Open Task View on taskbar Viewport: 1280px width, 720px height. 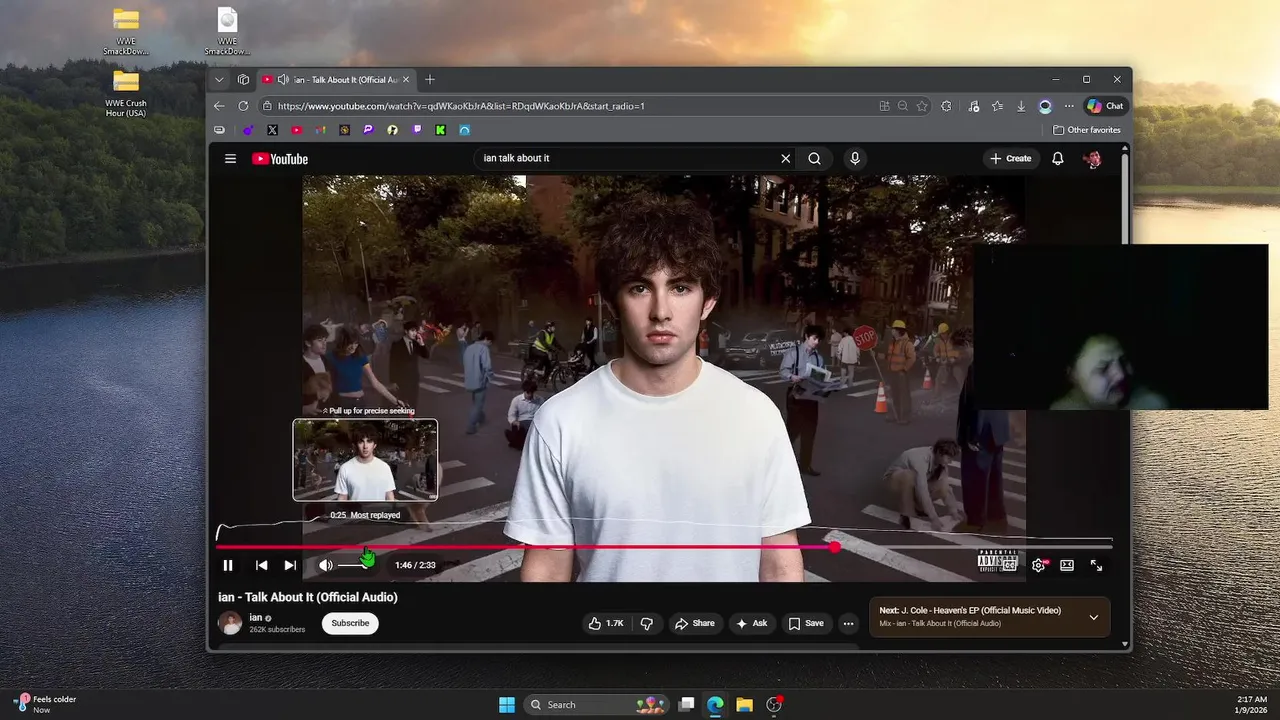point(686,705)
